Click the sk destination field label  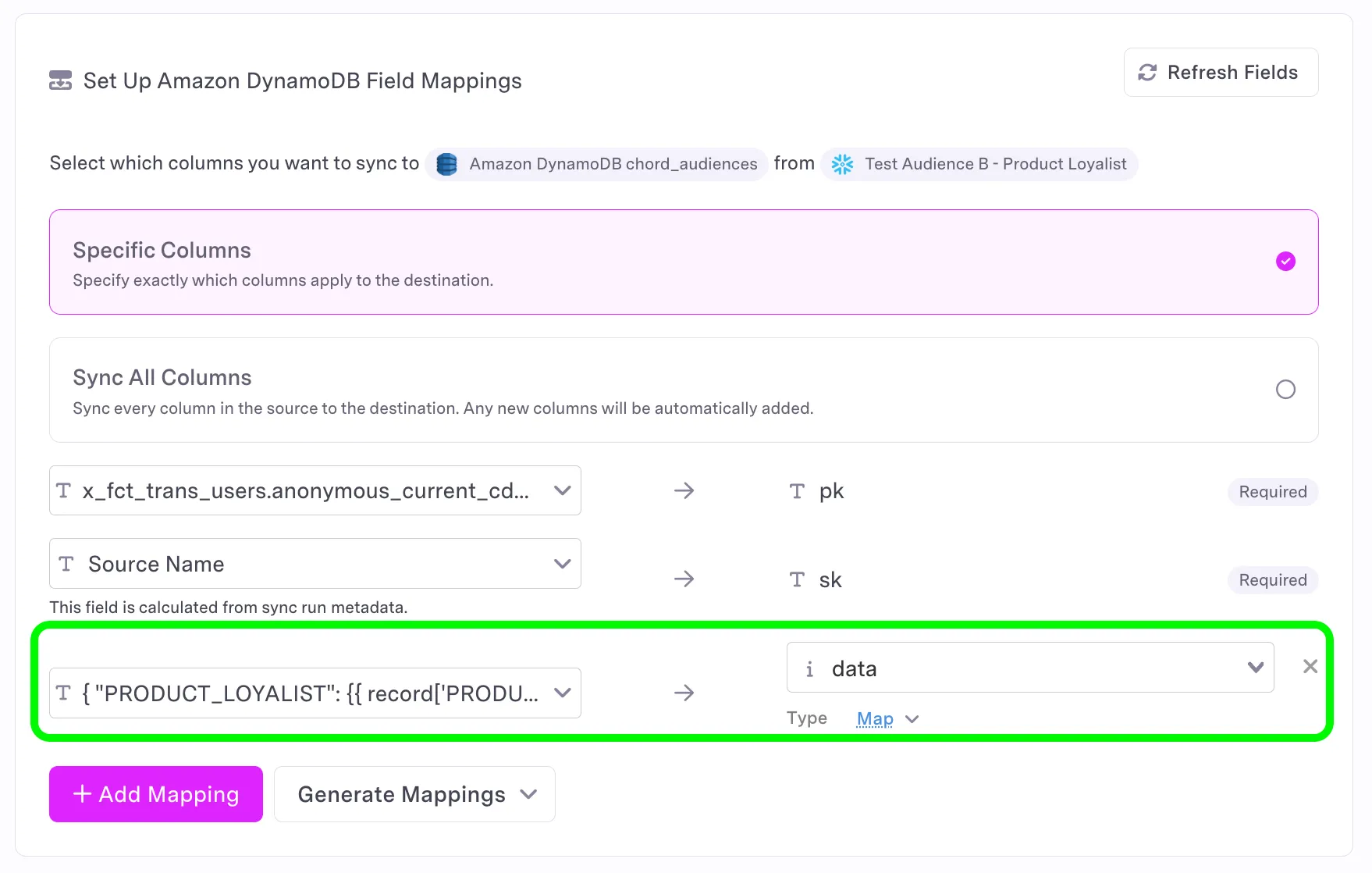pyautogui.click(x=830, y=579)
